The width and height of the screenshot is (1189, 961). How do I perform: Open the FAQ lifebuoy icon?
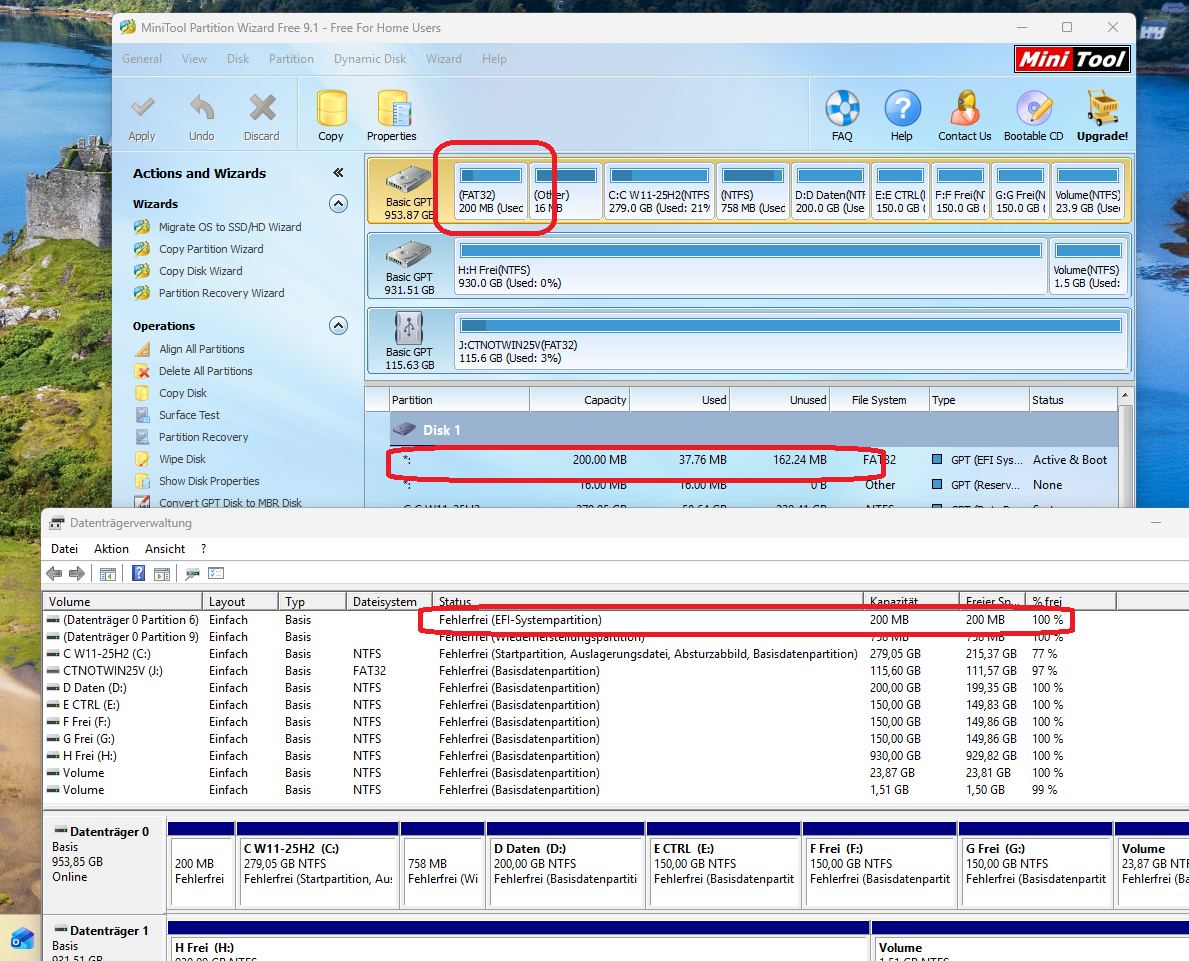842,108
